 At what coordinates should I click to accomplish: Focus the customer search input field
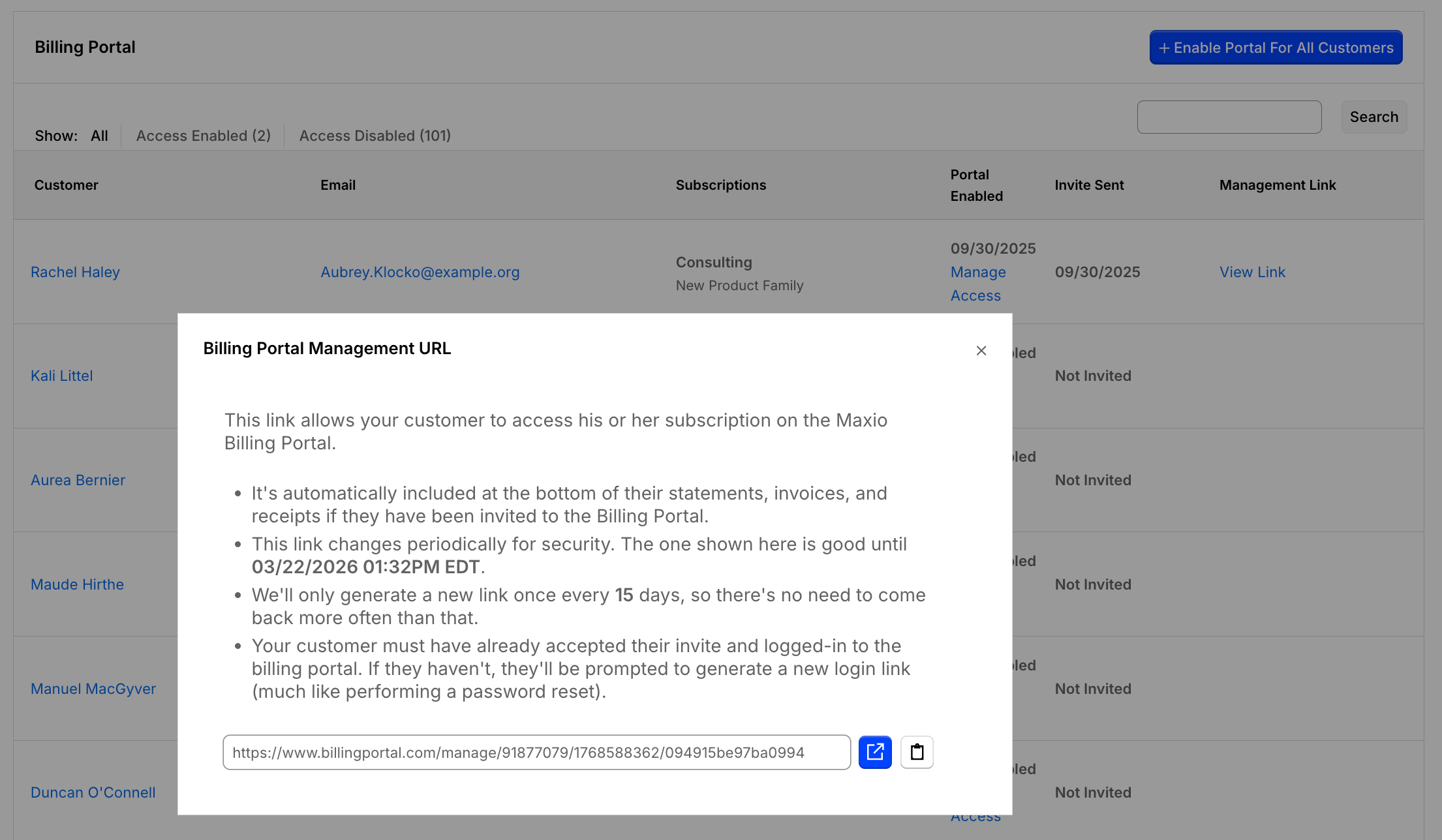tap(1229, 117)
